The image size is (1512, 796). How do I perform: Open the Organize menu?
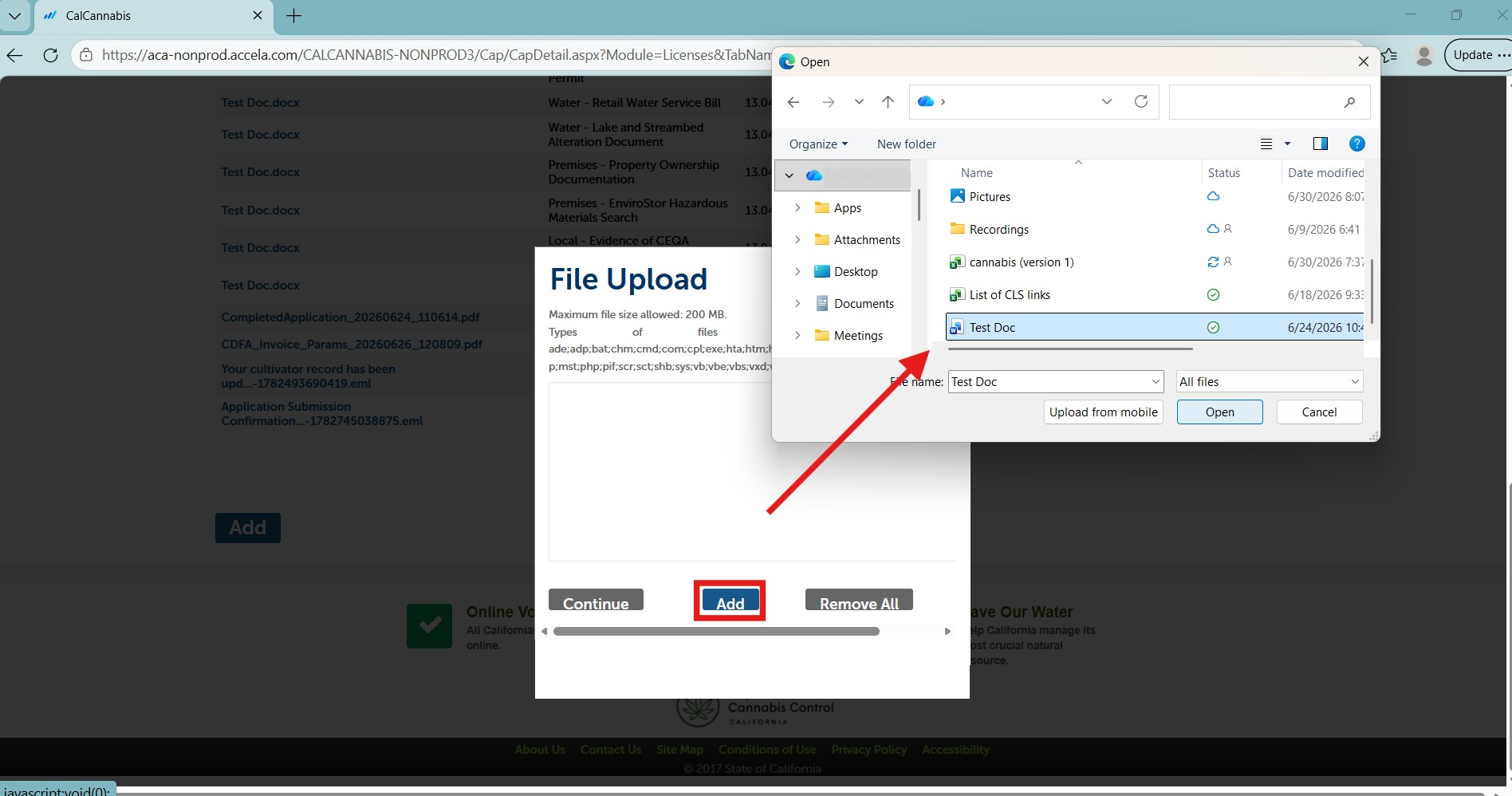pyautogui.click(x=818, y=144)
